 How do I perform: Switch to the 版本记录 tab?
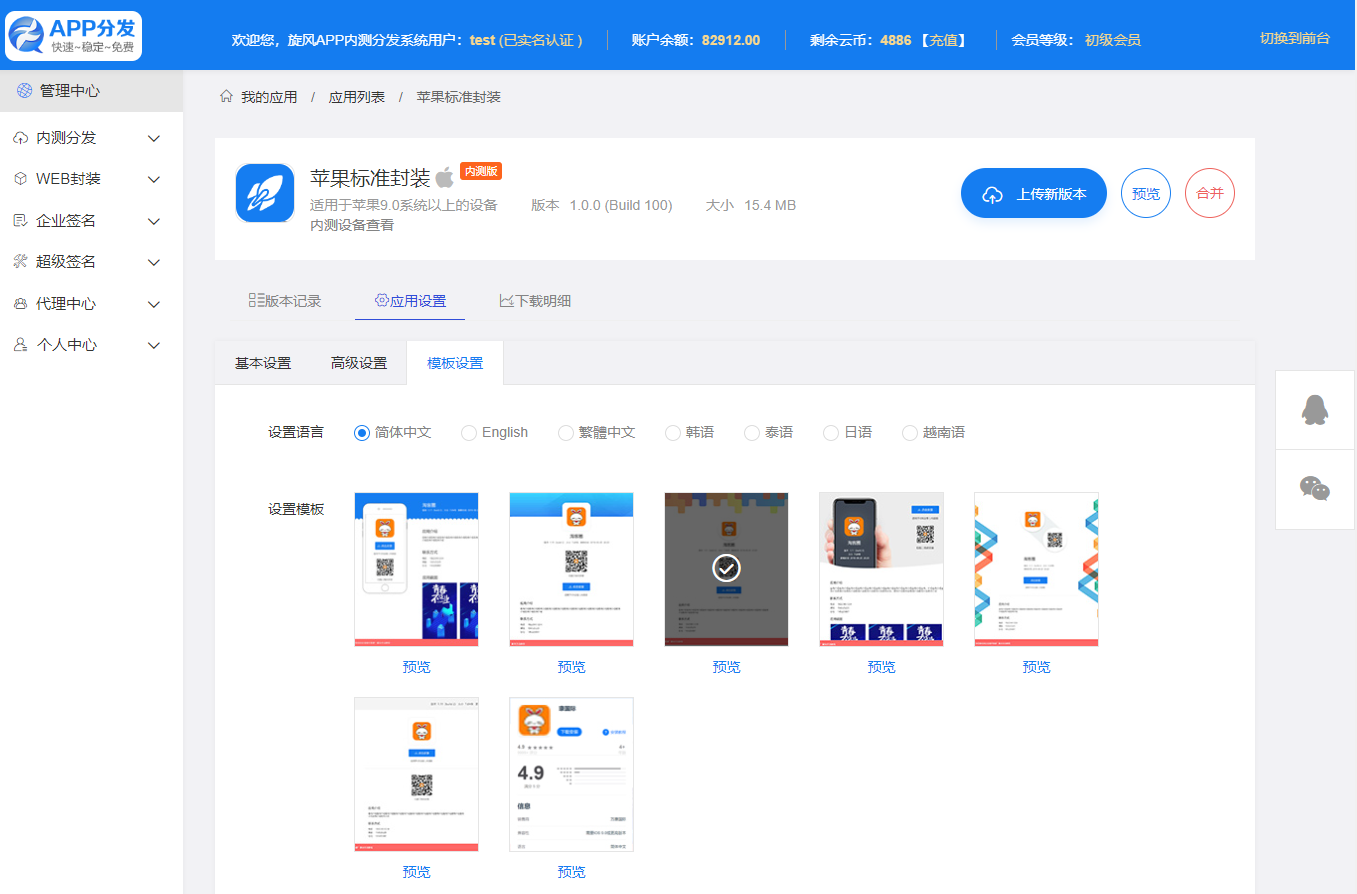pos(285,301)
